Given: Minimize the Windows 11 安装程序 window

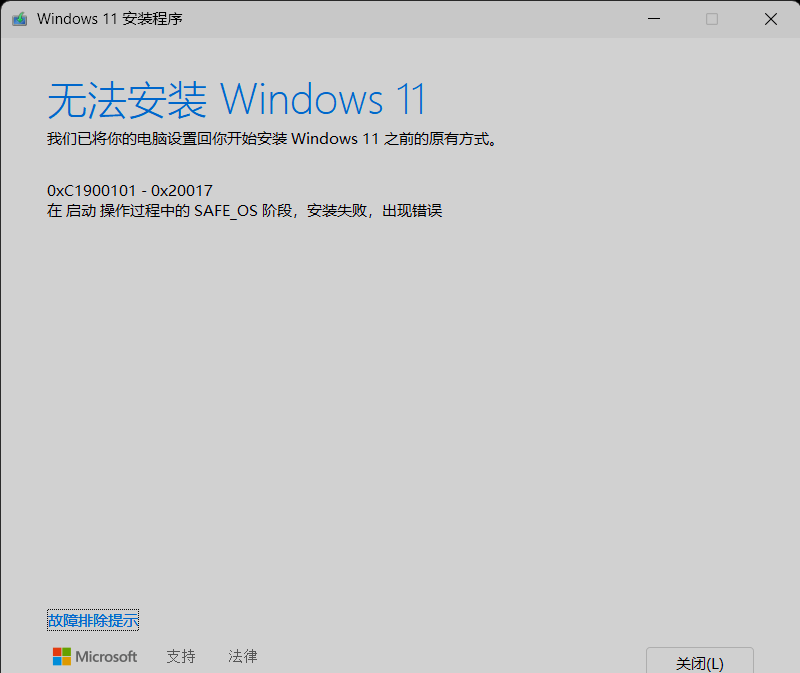Looking at the screenshot, I should (x=654, y=19).
